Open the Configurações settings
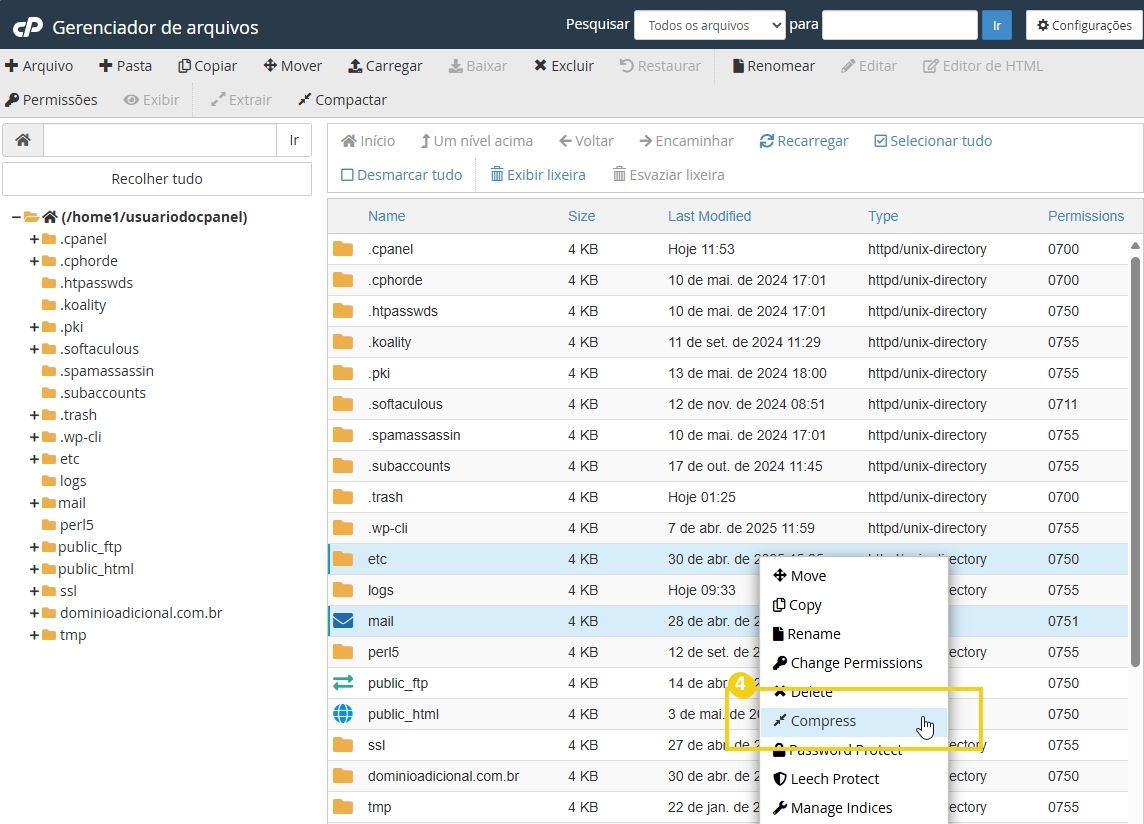 pos(1084,26)
